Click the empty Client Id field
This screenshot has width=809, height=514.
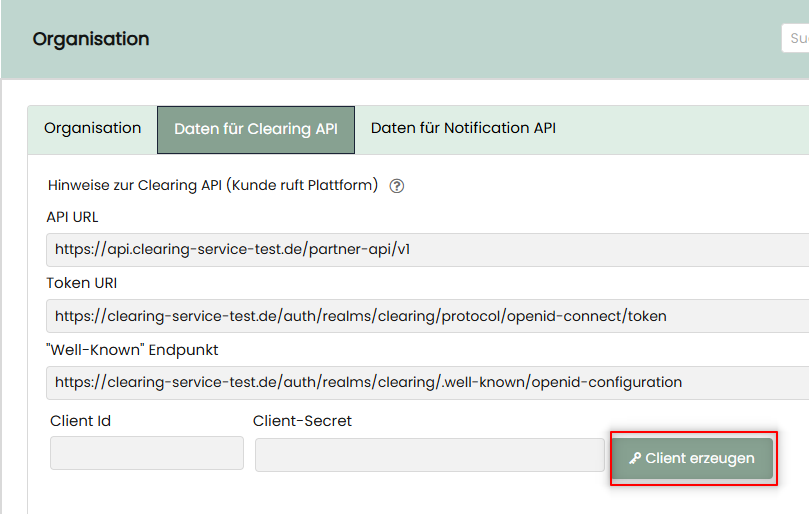[x=147, y=453]
